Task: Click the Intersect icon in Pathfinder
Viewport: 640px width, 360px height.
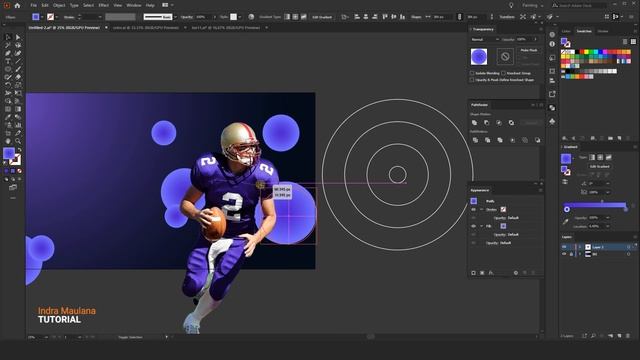Action: point(499,122)
